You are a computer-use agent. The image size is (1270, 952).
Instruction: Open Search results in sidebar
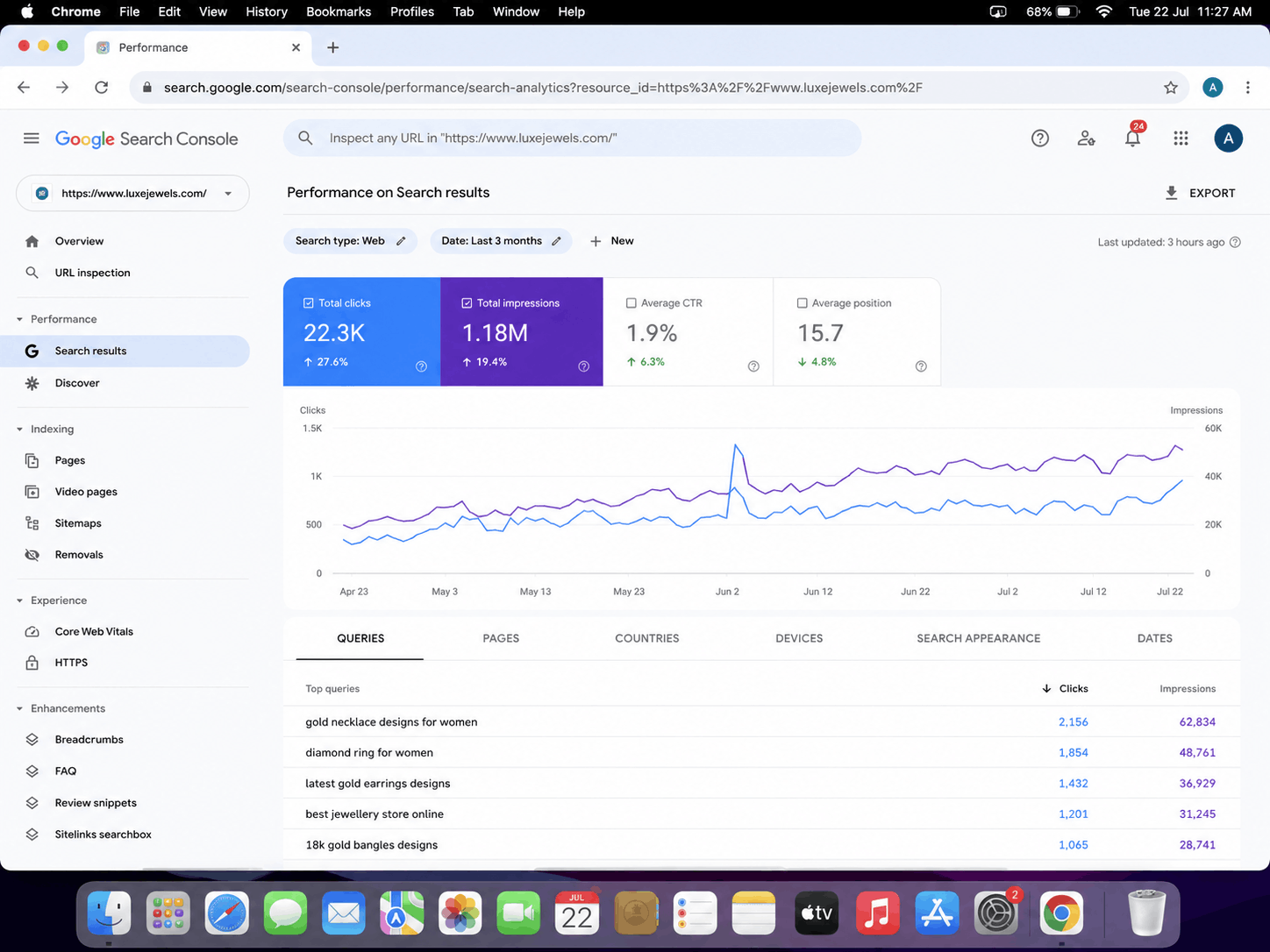pyautogui.click(x=125, y=351)
